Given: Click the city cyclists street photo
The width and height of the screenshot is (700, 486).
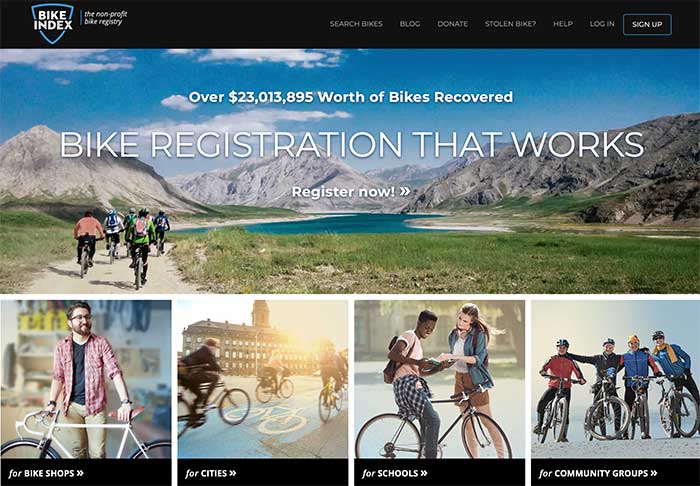Looking at the screenshot, I should (262, 379).
